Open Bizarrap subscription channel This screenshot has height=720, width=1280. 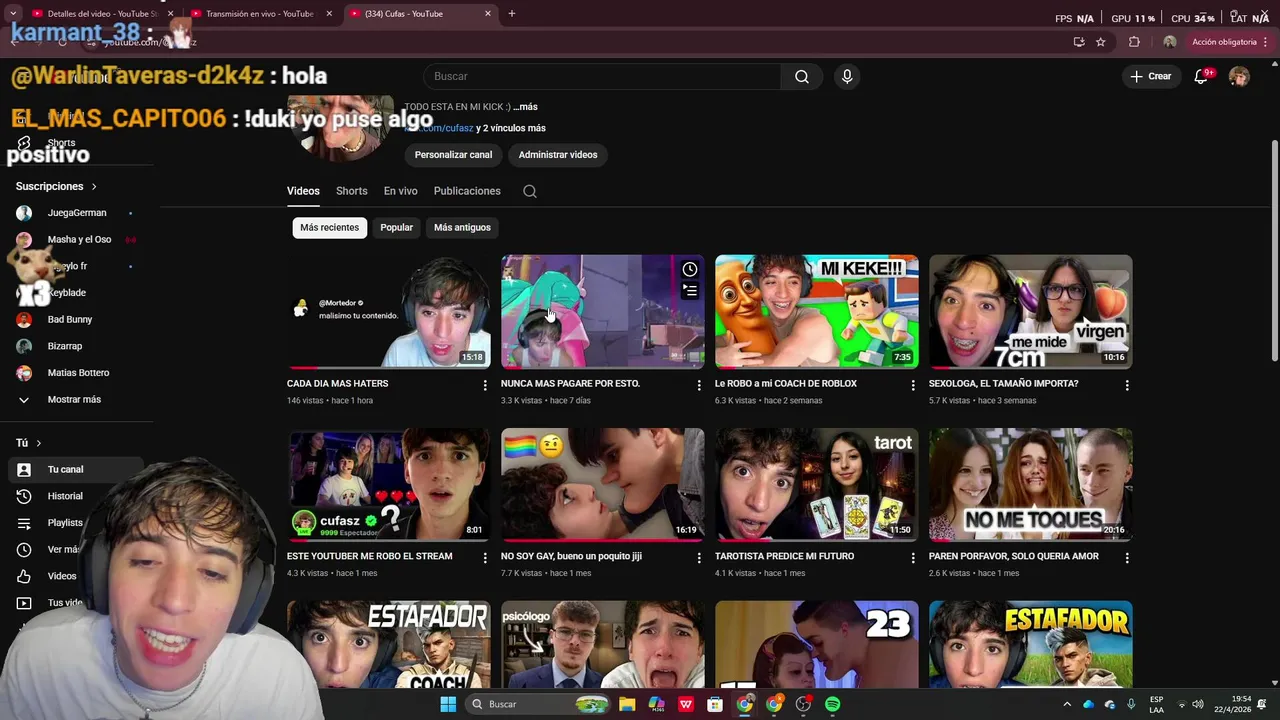65,346
